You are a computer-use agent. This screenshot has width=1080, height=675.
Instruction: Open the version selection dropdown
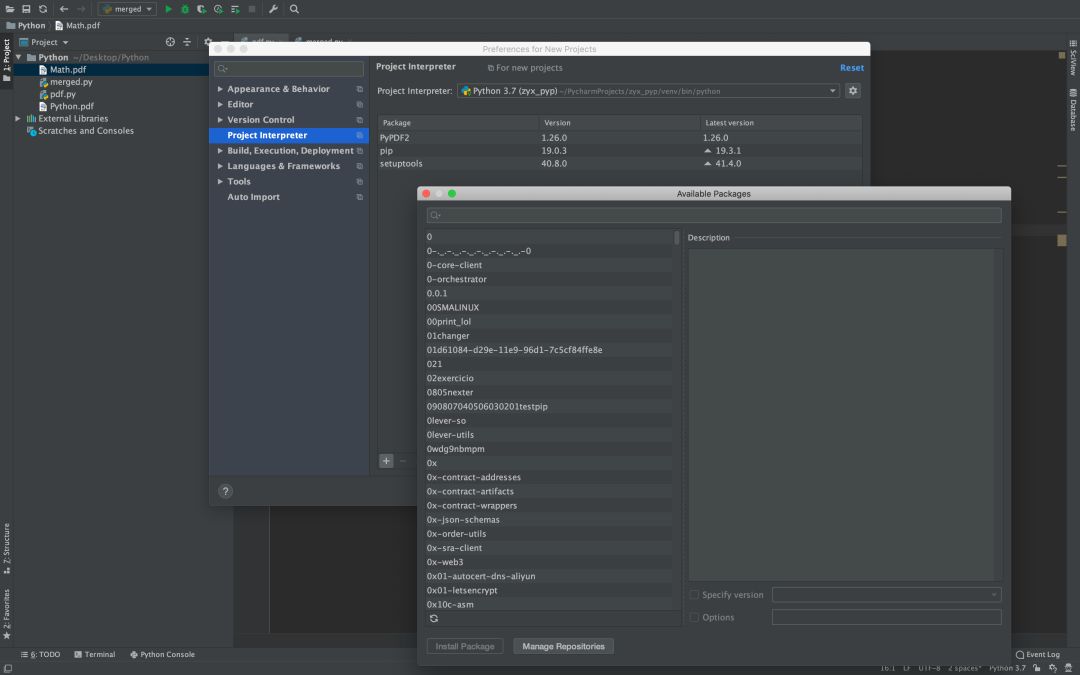[886, 594]
